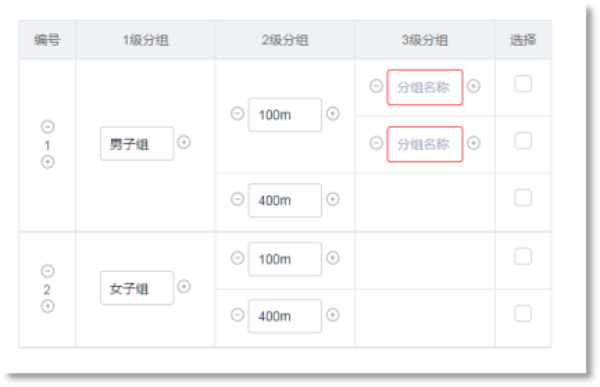Tick the checkbox for first 分组名称 row

(523, 84)
